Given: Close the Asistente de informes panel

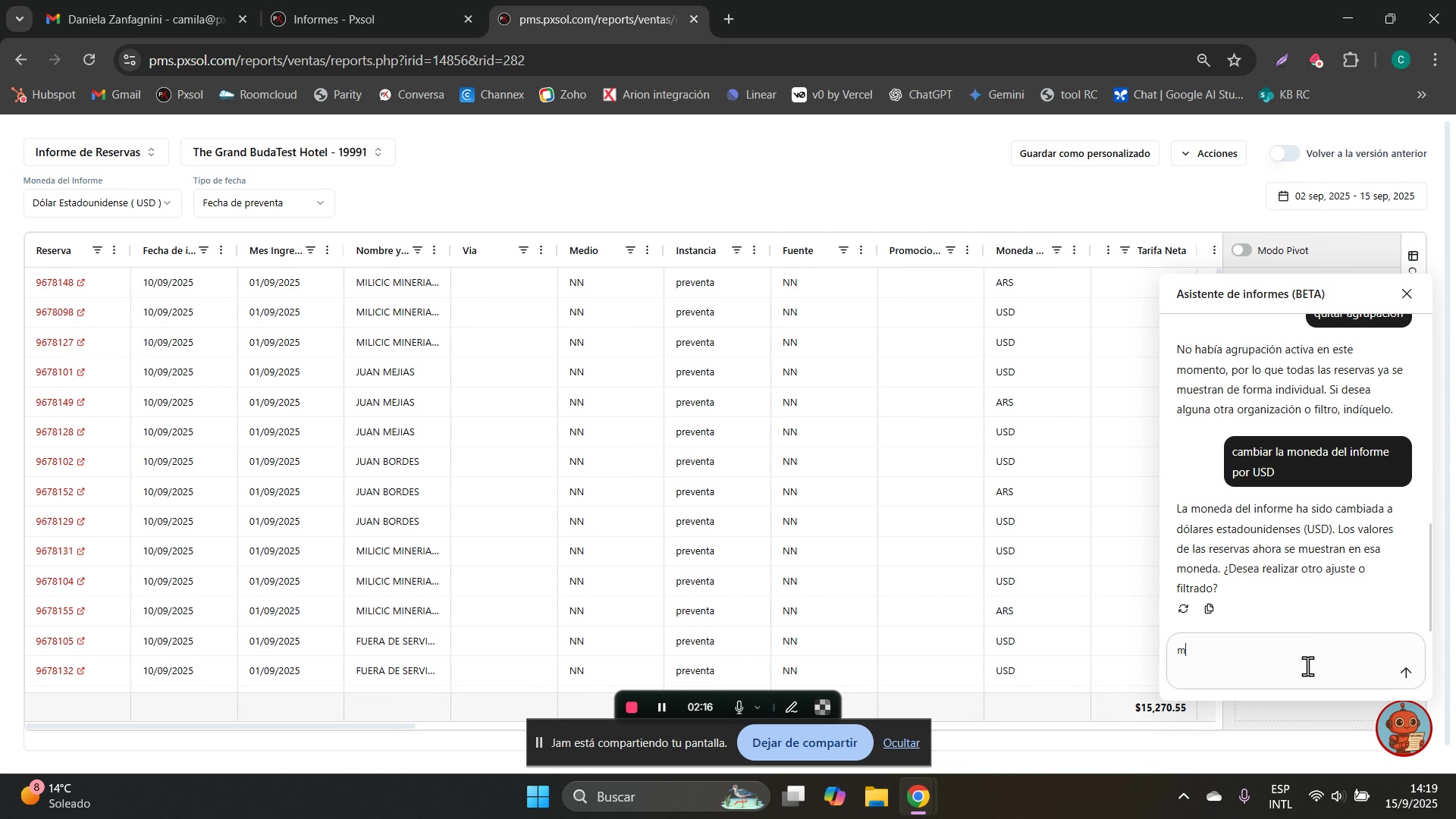Looking at the screenshot, I should pos(1407,293).
